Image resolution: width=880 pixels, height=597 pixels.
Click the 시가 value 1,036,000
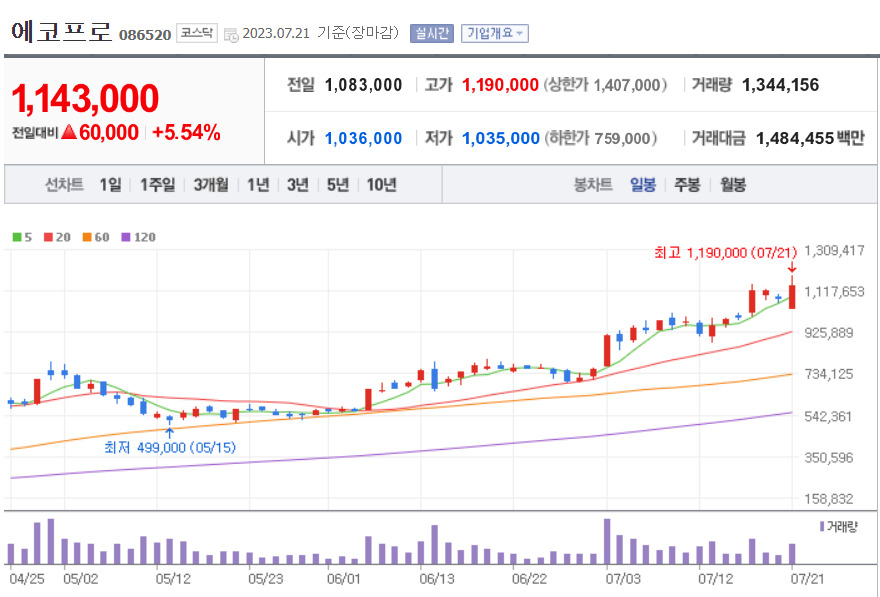pyautogui.click(x=364, y=138)
